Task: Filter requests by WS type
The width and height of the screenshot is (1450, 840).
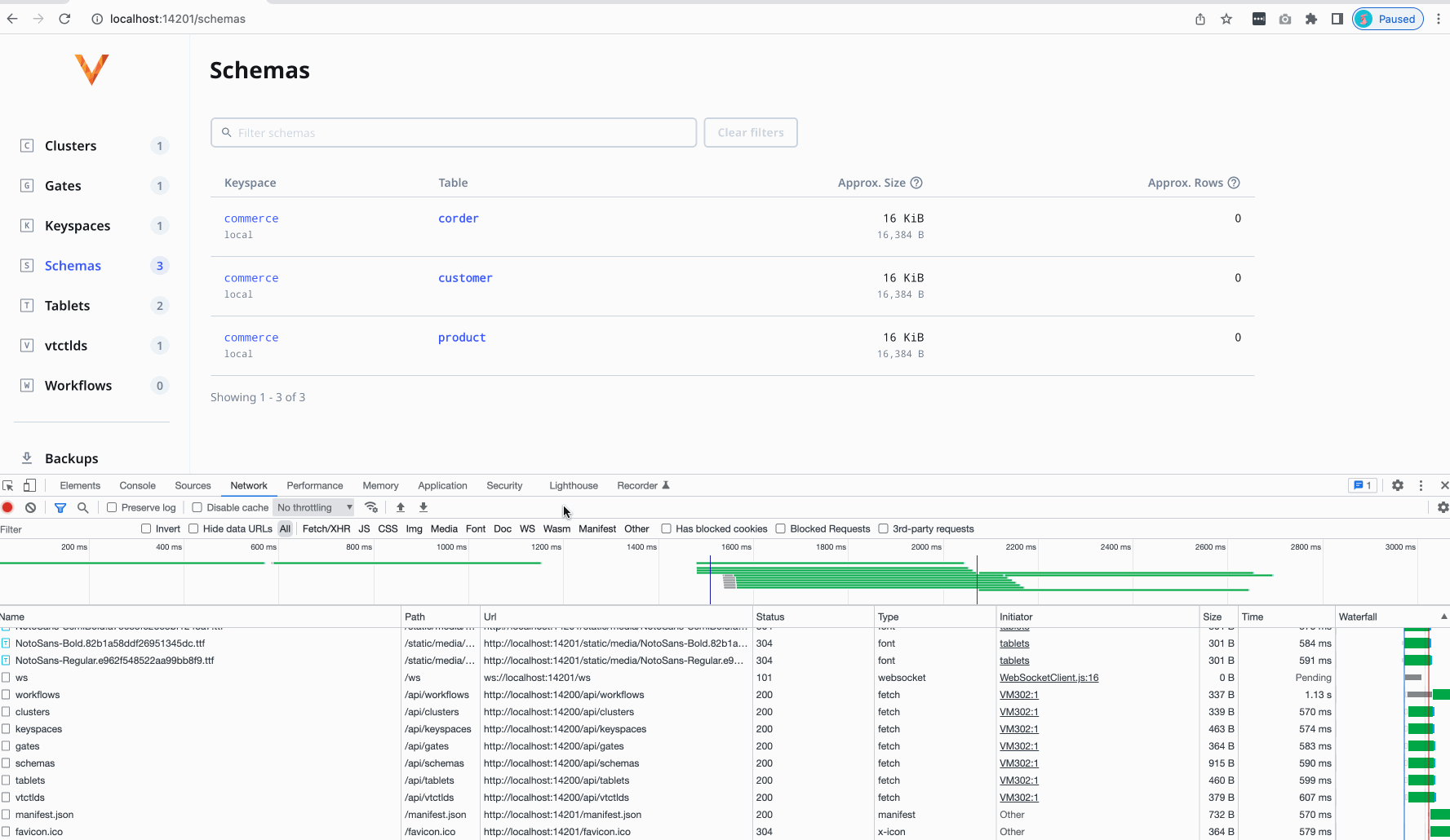Action: pos(527,528)
